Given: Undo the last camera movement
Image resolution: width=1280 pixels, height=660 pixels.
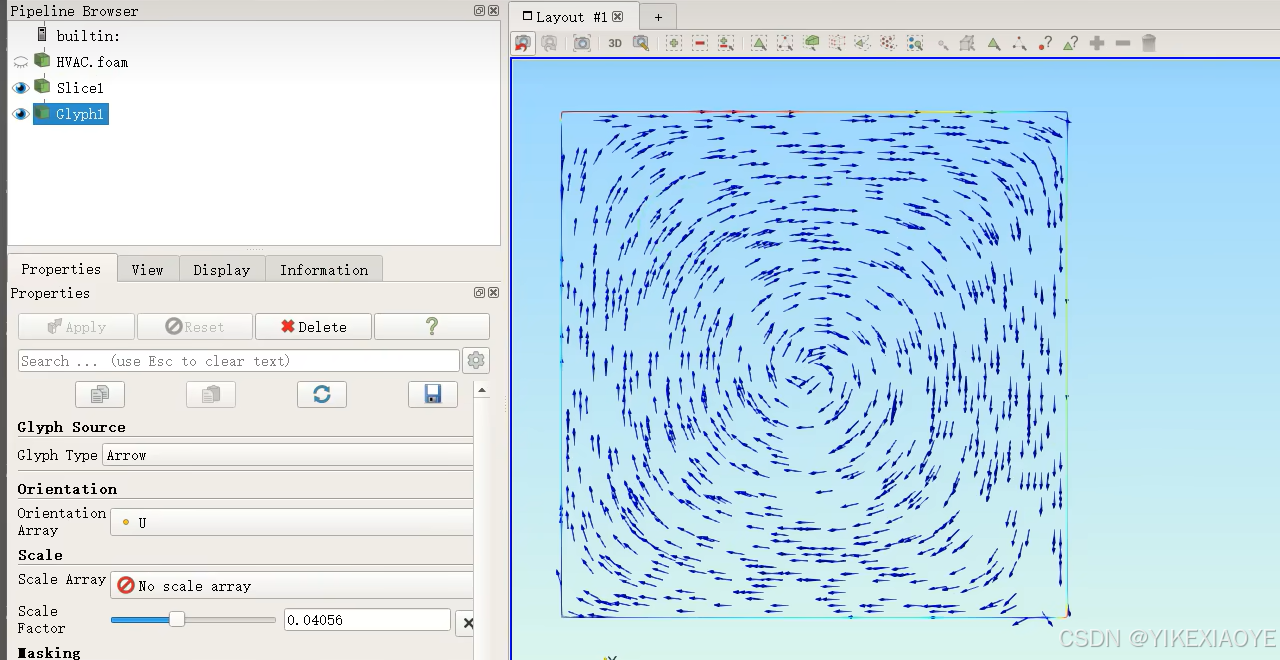Looking at the screenshot, I should [x=523, y=42].
